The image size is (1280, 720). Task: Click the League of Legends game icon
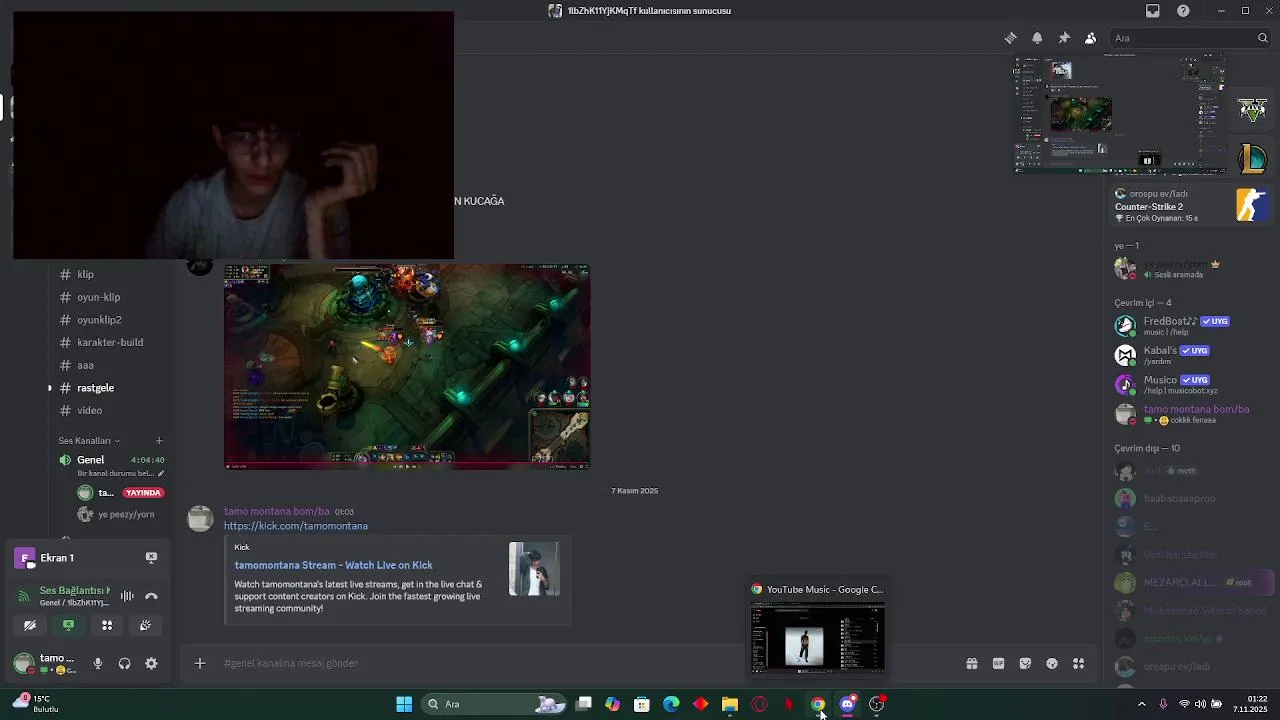point(1253,158)
